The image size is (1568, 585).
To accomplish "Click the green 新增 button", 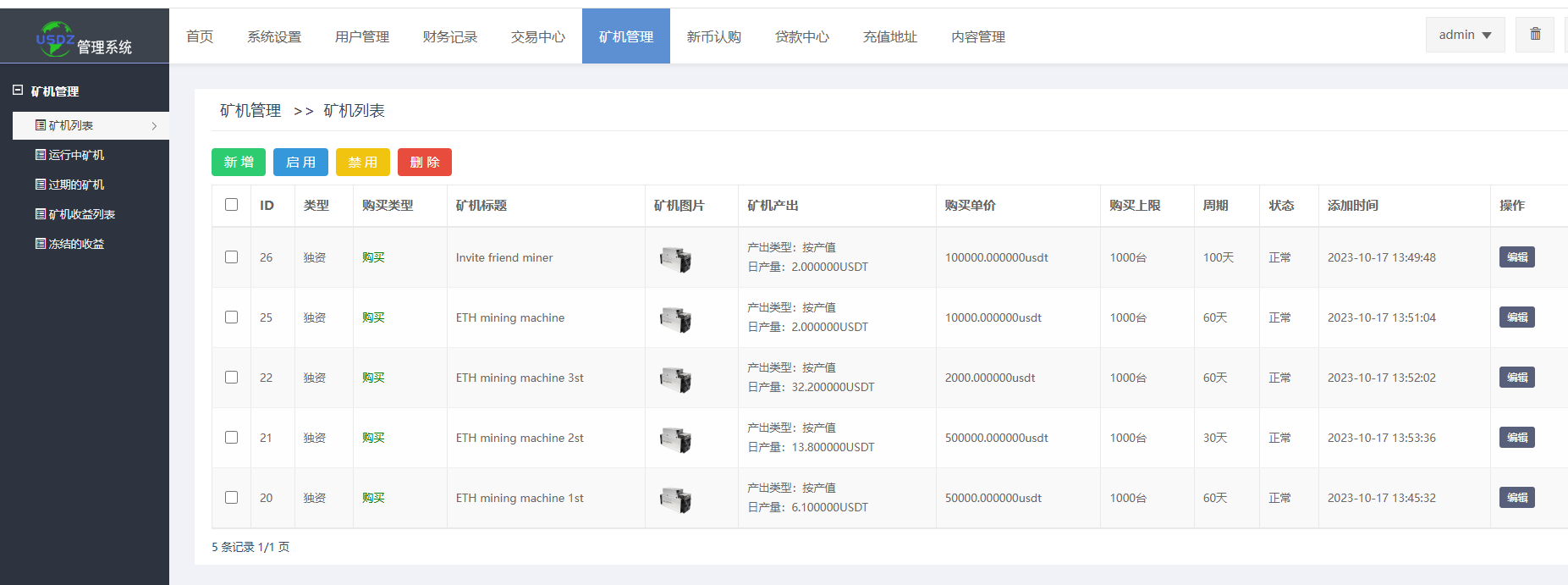I will [239, 163].
